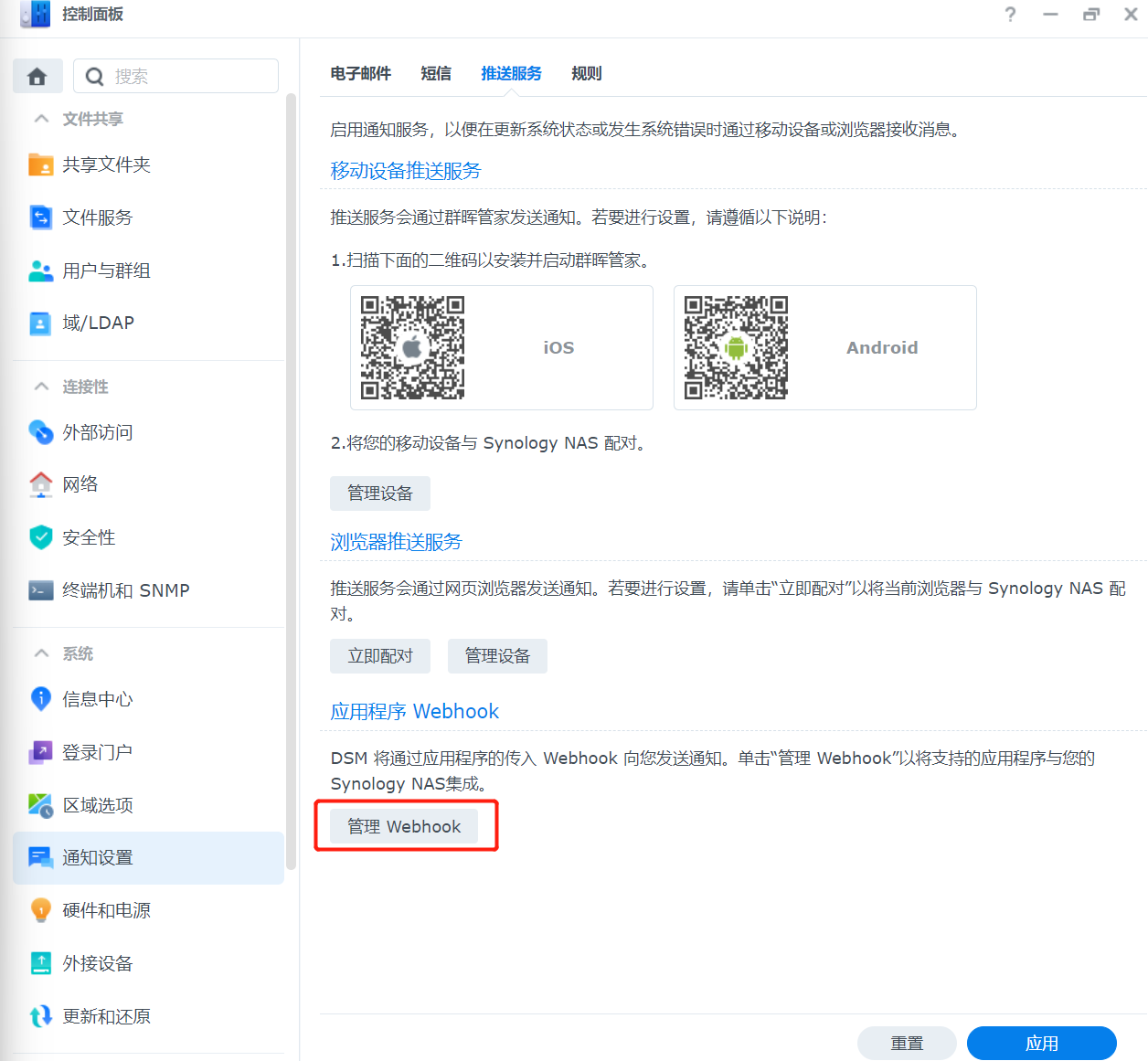The width and height of the screenshot is (1148, 1061).
Task: Click the network (网络) house icon
Action: point(41,484)
